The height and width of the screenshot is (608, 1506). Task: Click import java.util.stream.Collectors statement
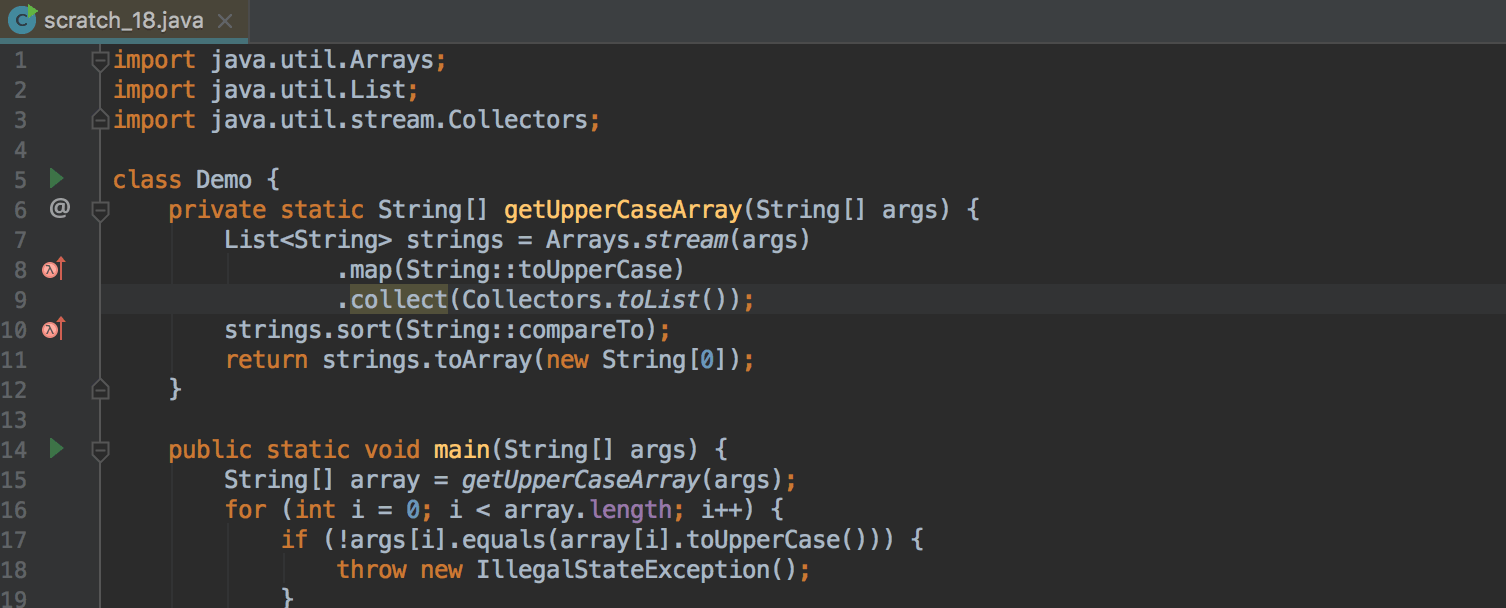click(x=357, y=119)
